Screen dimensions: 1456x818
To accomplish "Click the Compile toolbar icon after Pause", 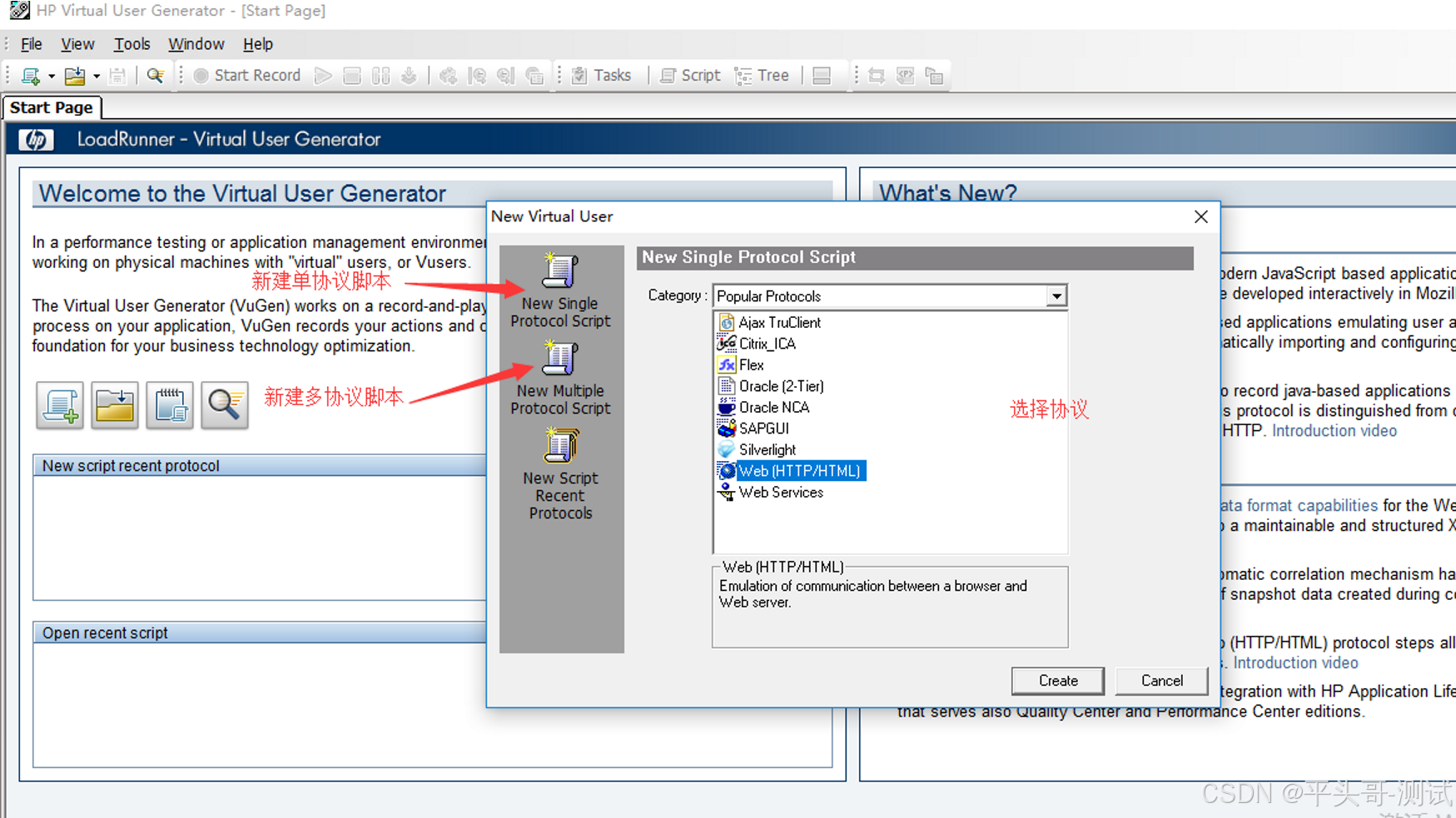I will click(x=409, y=76).
